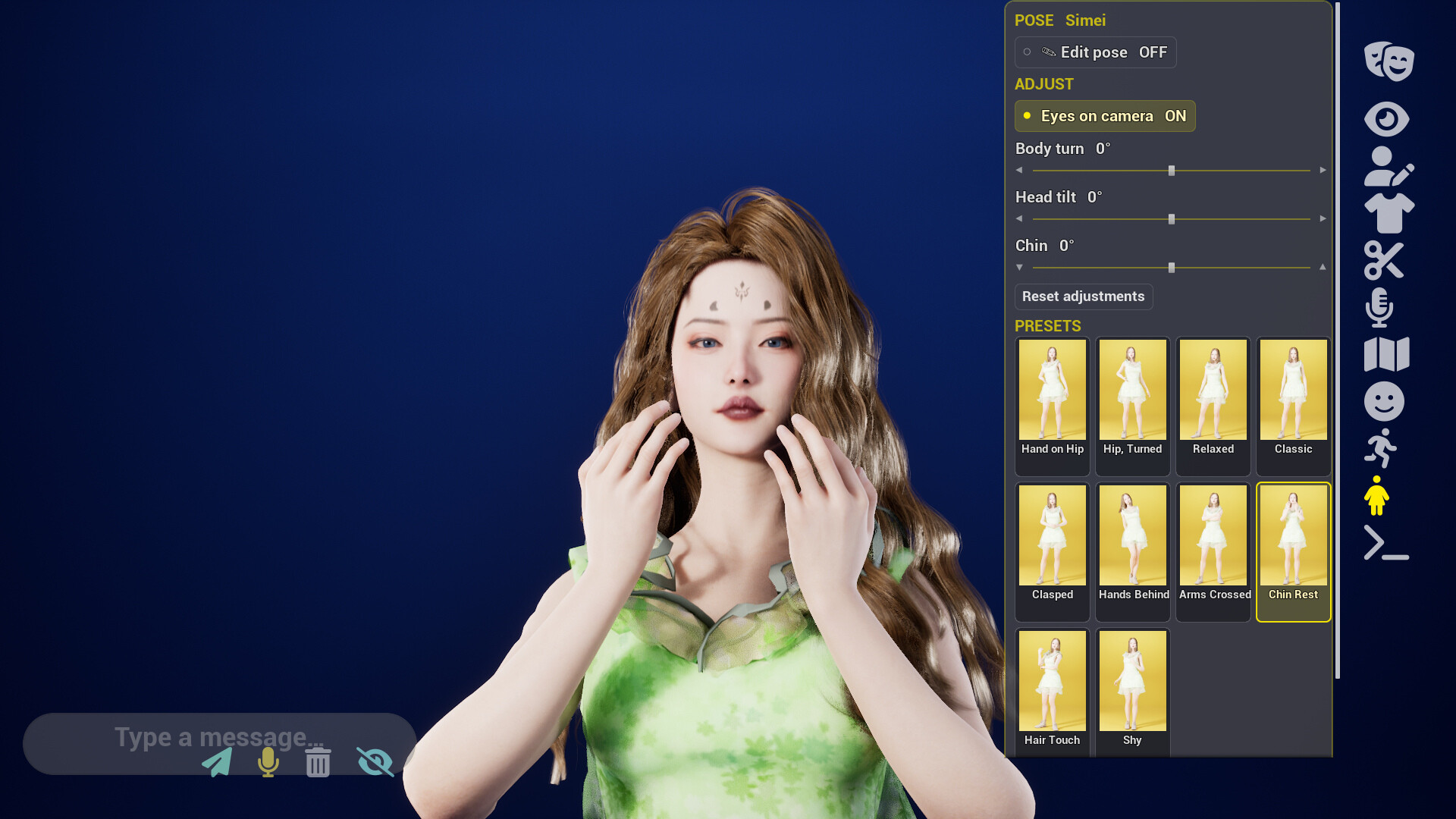This screenshot has width=1456, height=819.
Task: Click the pose panel vertical scrollbar
Action: pyautogui.click(x=1338, y=341)
